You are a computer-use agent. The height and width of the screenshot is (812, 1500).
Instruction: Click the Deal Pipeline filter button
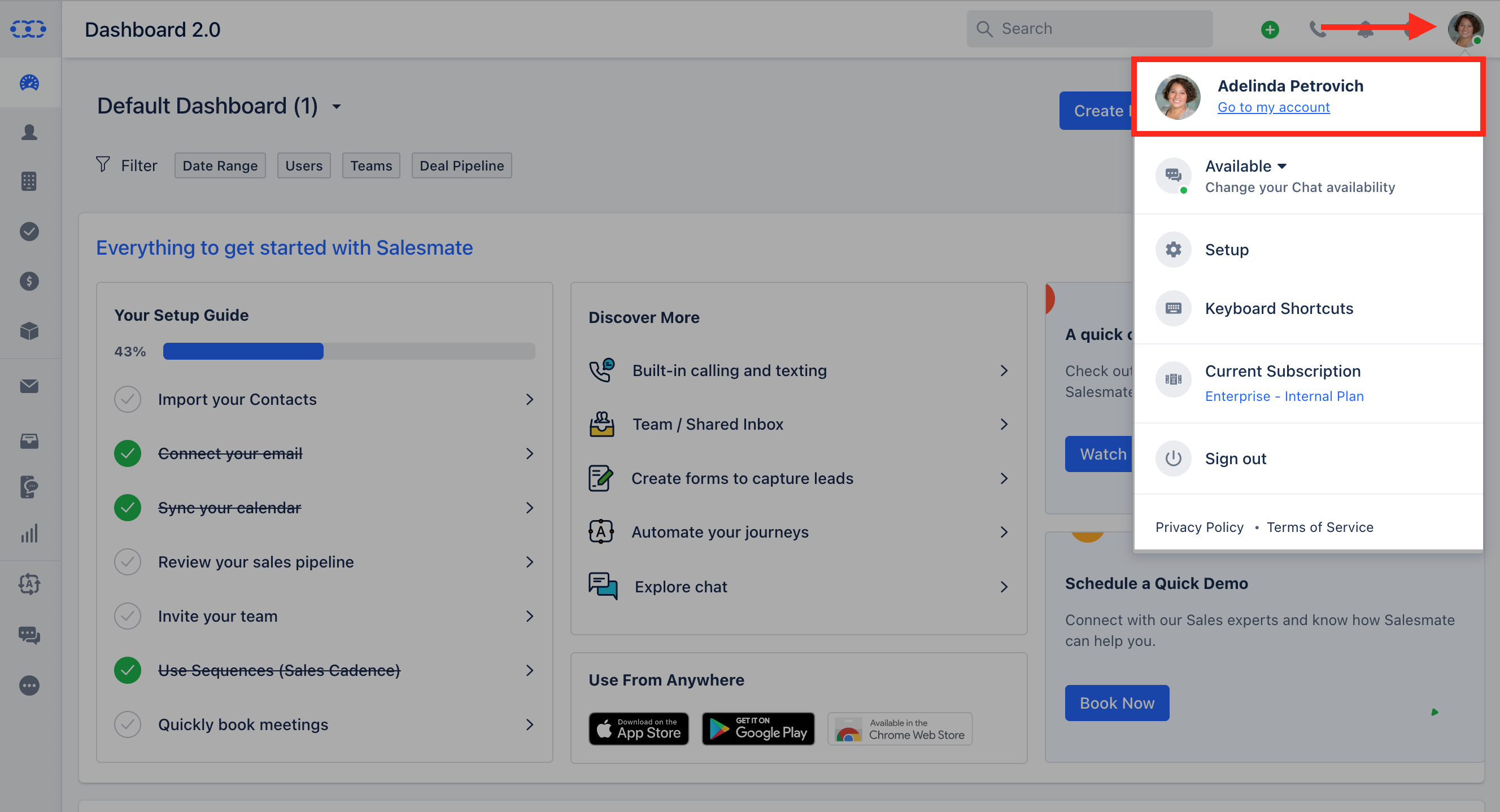coord(462,166)
